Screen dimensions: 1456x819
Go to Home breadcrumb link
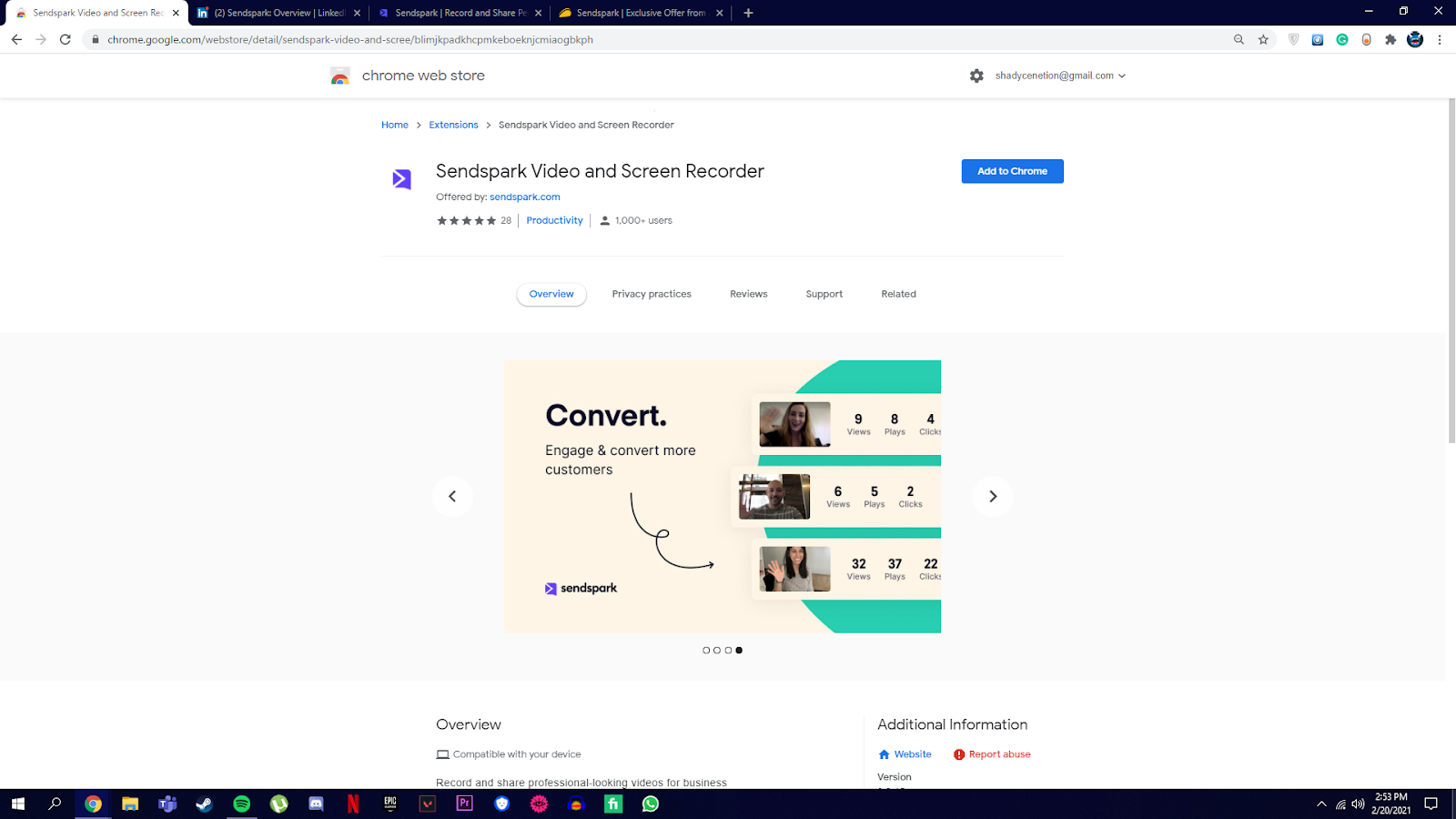[x=395, y=125]
